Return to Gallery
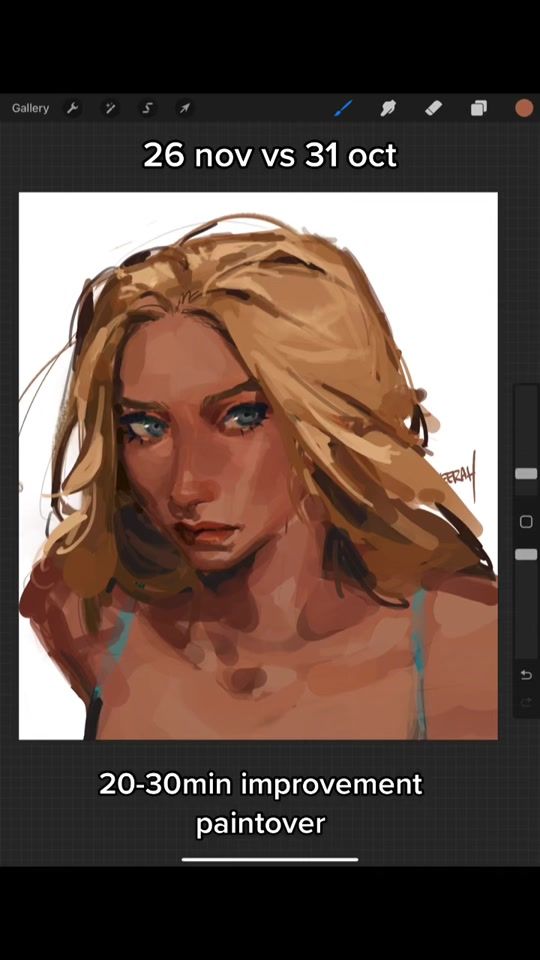Viewport: 540px width, 960px height. point(30,108)
